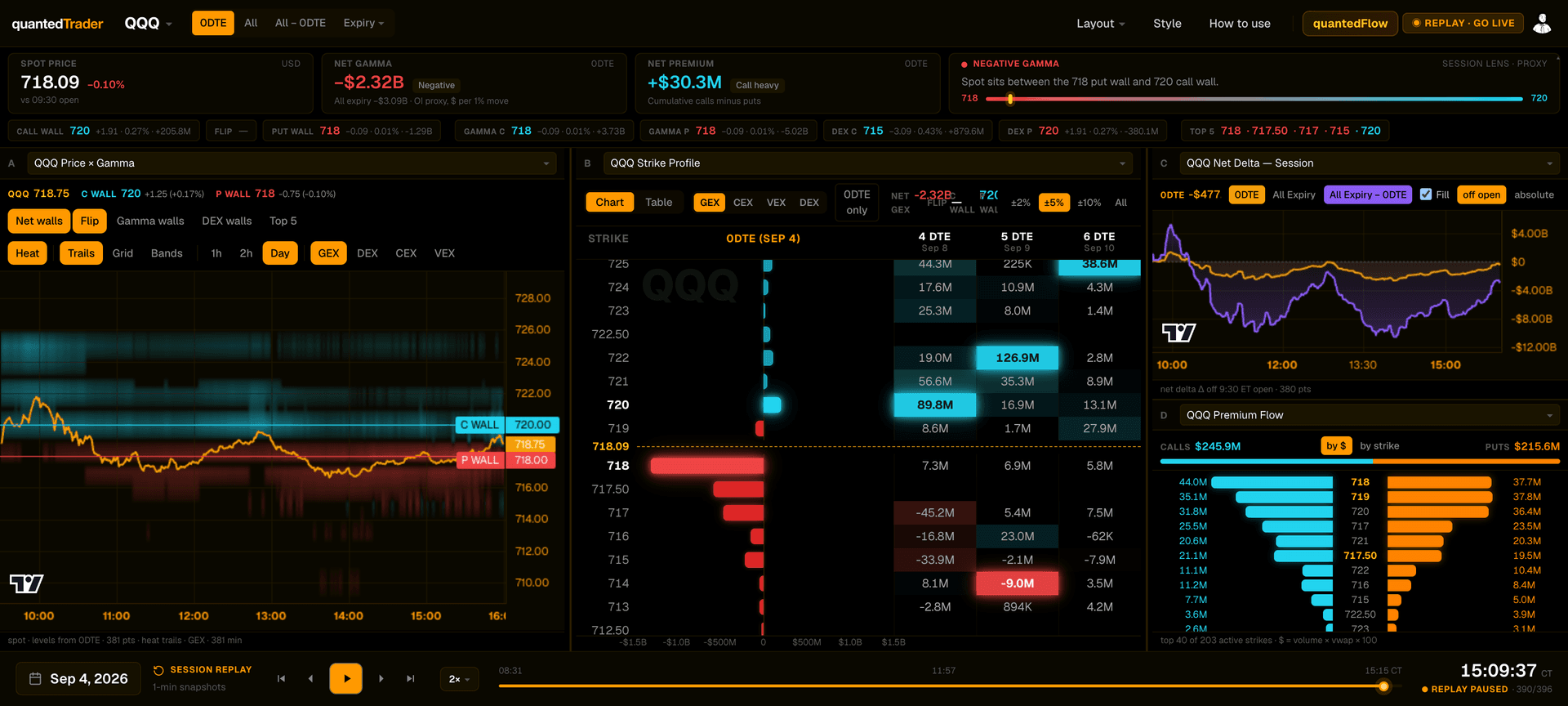Toggle the Trails overlay
The height and width of the screenshot is (706, 1568).
point(81,253)
